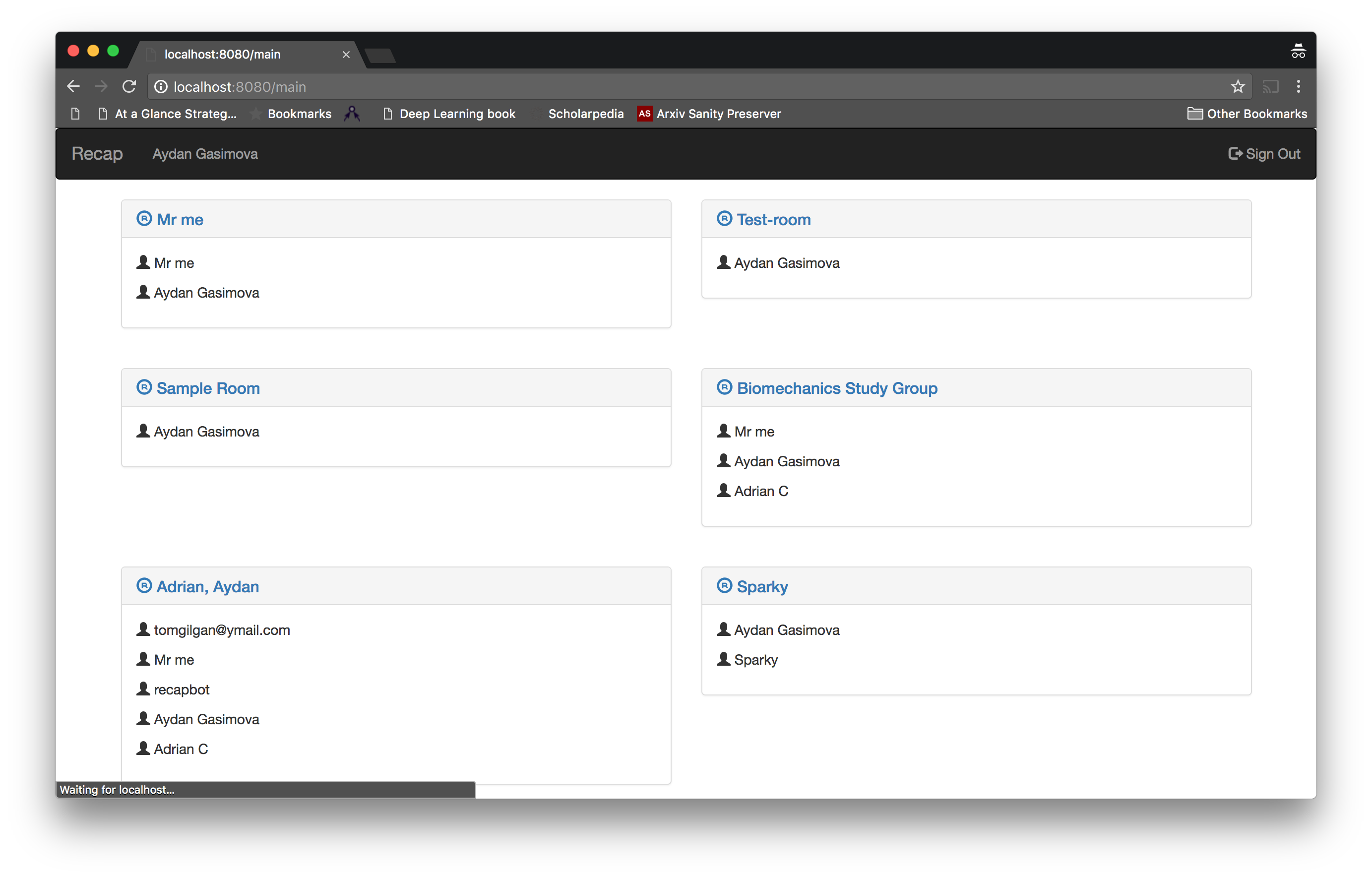Open Chrome's three-dot menu

pyautogui.click(x=1299, y=87)
